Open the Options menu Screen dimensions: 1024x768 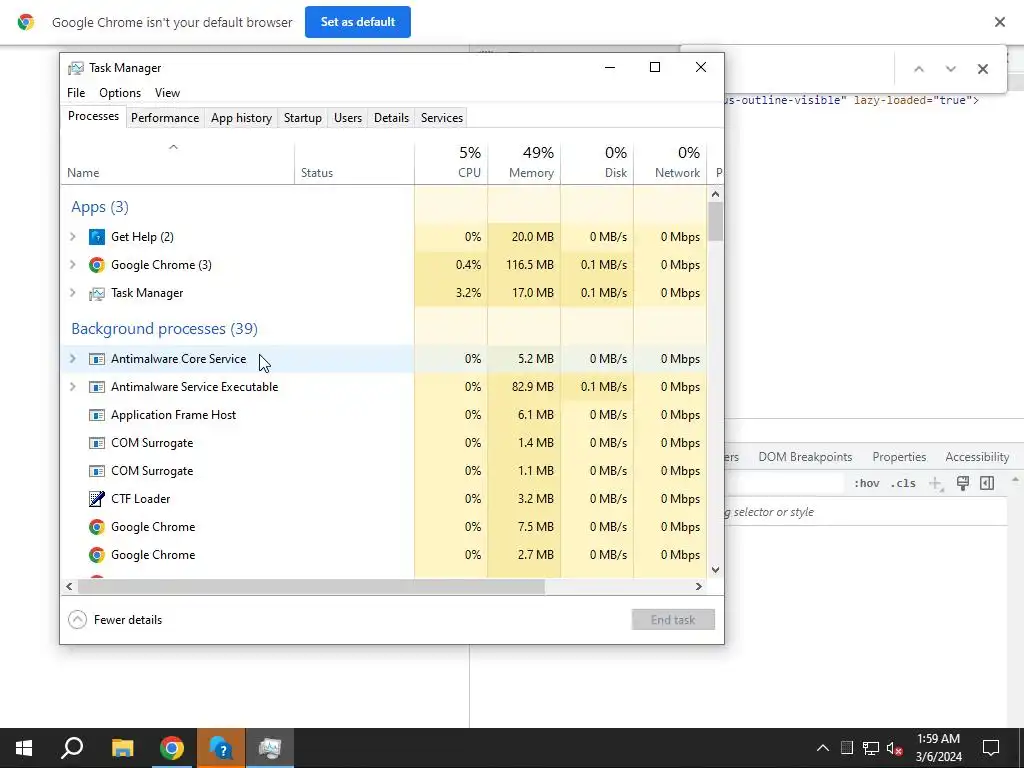point(120,93)
